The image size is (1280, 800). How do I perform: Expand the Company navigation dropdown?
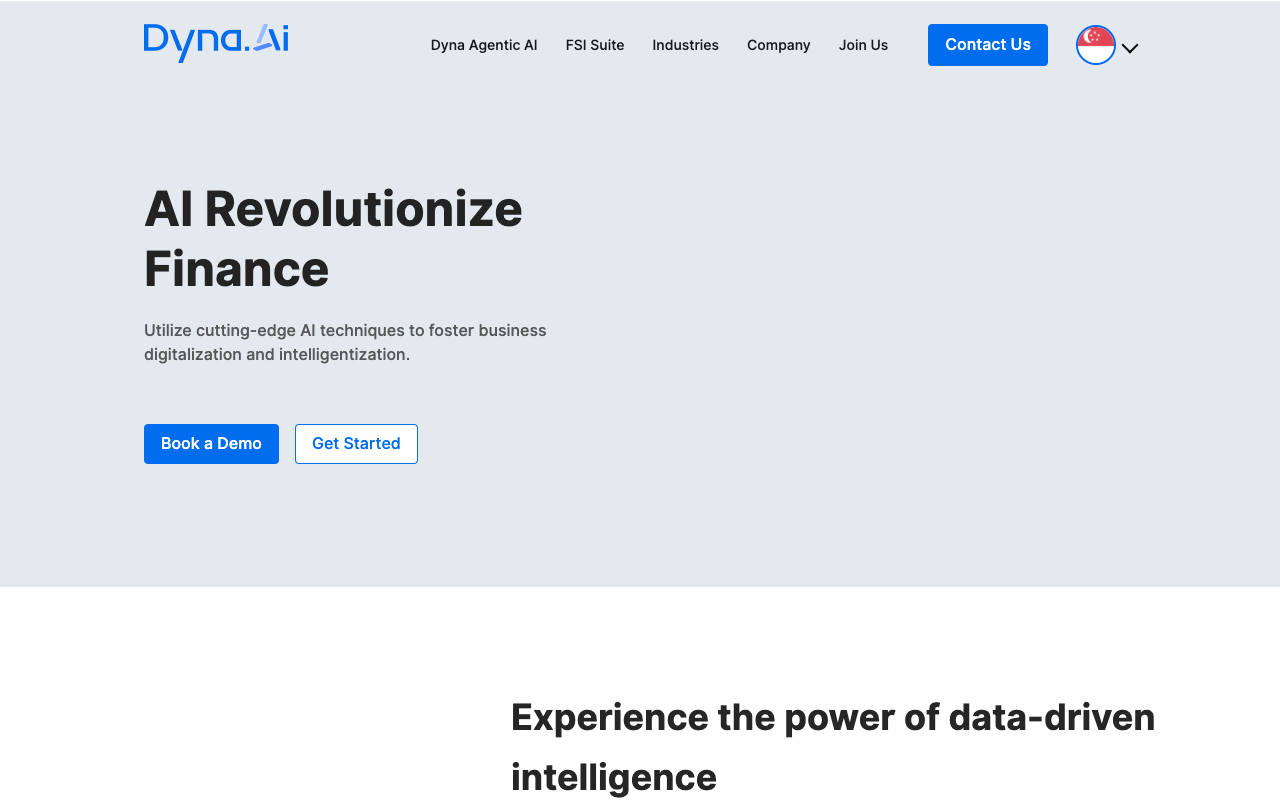pos(778,45)
